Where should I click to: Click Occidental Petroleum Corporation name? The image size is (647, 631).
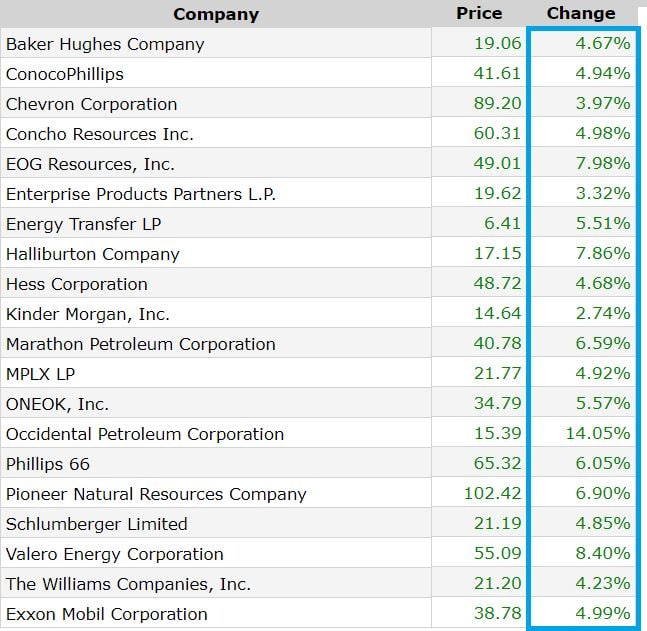click(x=145, y=434)
